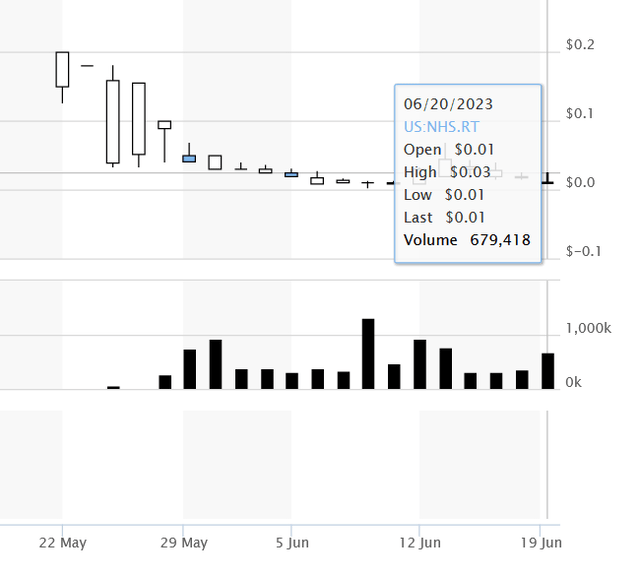The width and height of the screenshot is (640, 577).
Task: Select the blue candlestick near 5 Jun
Action: tap(291, 174)
